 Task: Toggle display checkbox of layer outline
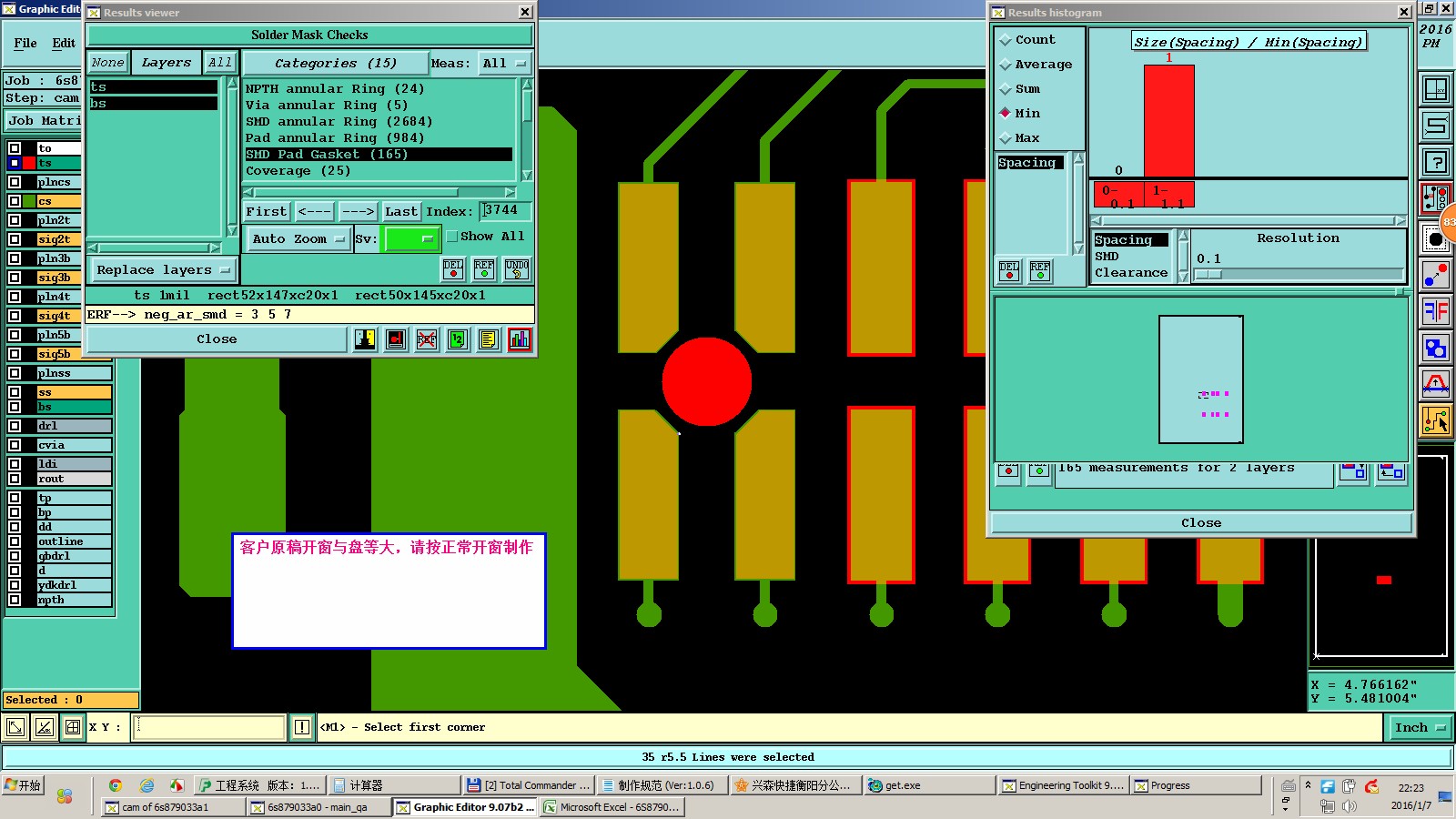tap(15, 541)
